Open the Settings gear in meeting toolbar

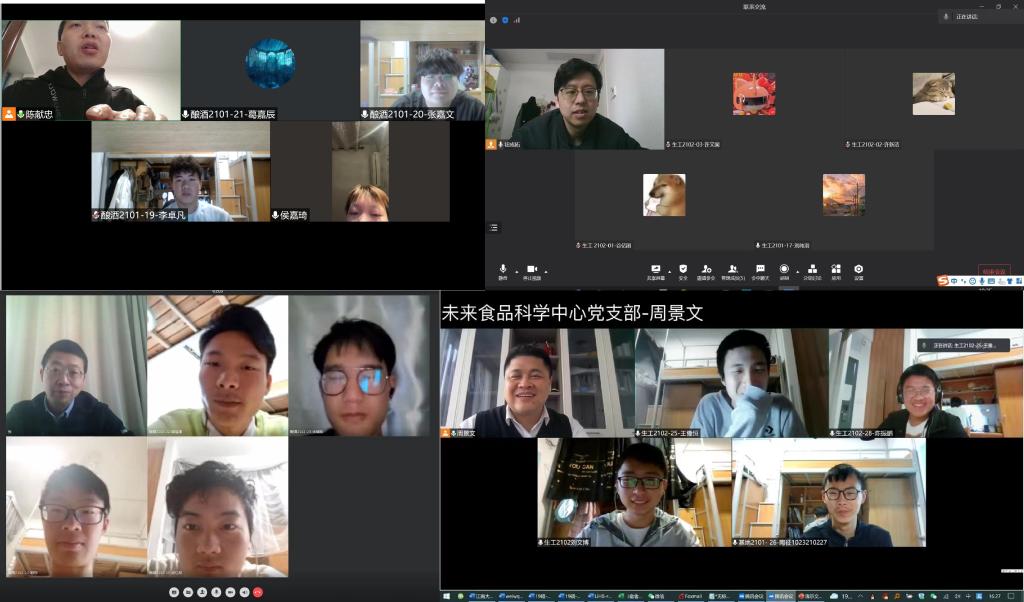click(858, 269)
